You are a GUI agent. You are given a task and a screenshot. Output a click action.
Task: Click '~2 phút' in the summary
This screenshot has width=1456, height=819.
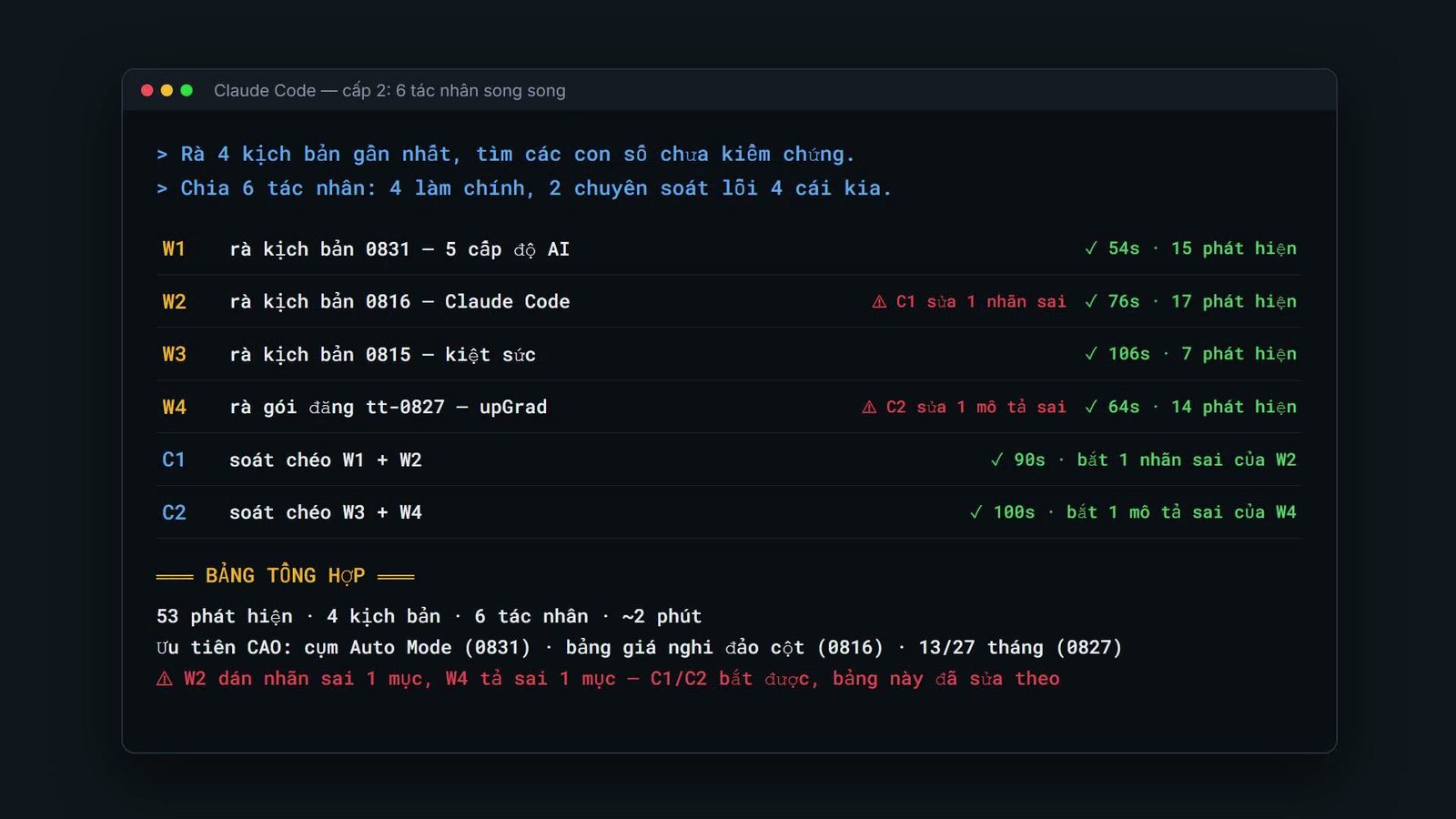pyautogui.click(x=662, y=616)
